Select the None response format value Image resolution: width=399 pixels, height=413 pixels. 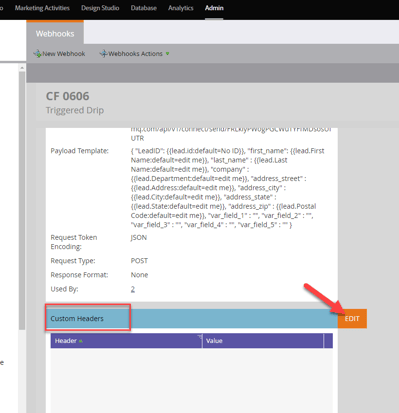[139, 275]
